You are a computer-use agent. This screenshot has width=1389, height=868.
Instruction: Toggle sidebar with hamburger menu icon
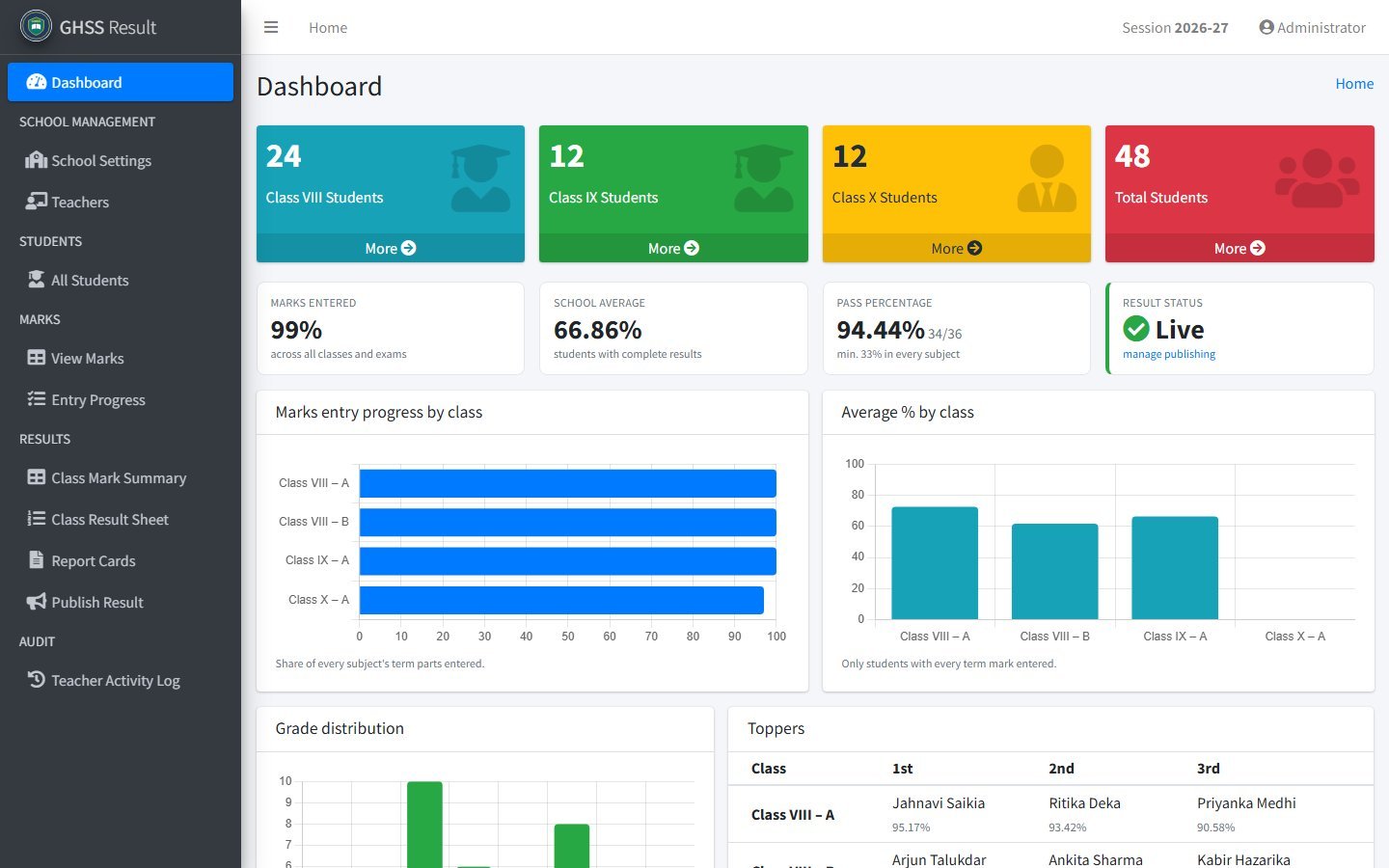(271, 27)
